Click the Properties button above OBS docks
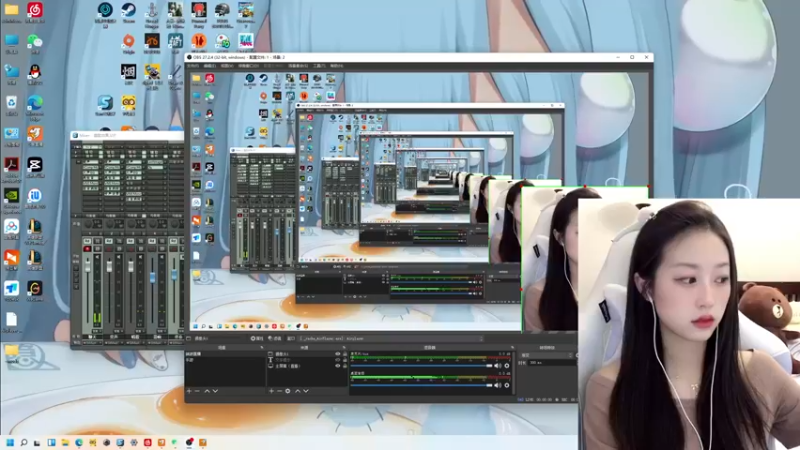800x450 pixels. [x=257, y=338]
